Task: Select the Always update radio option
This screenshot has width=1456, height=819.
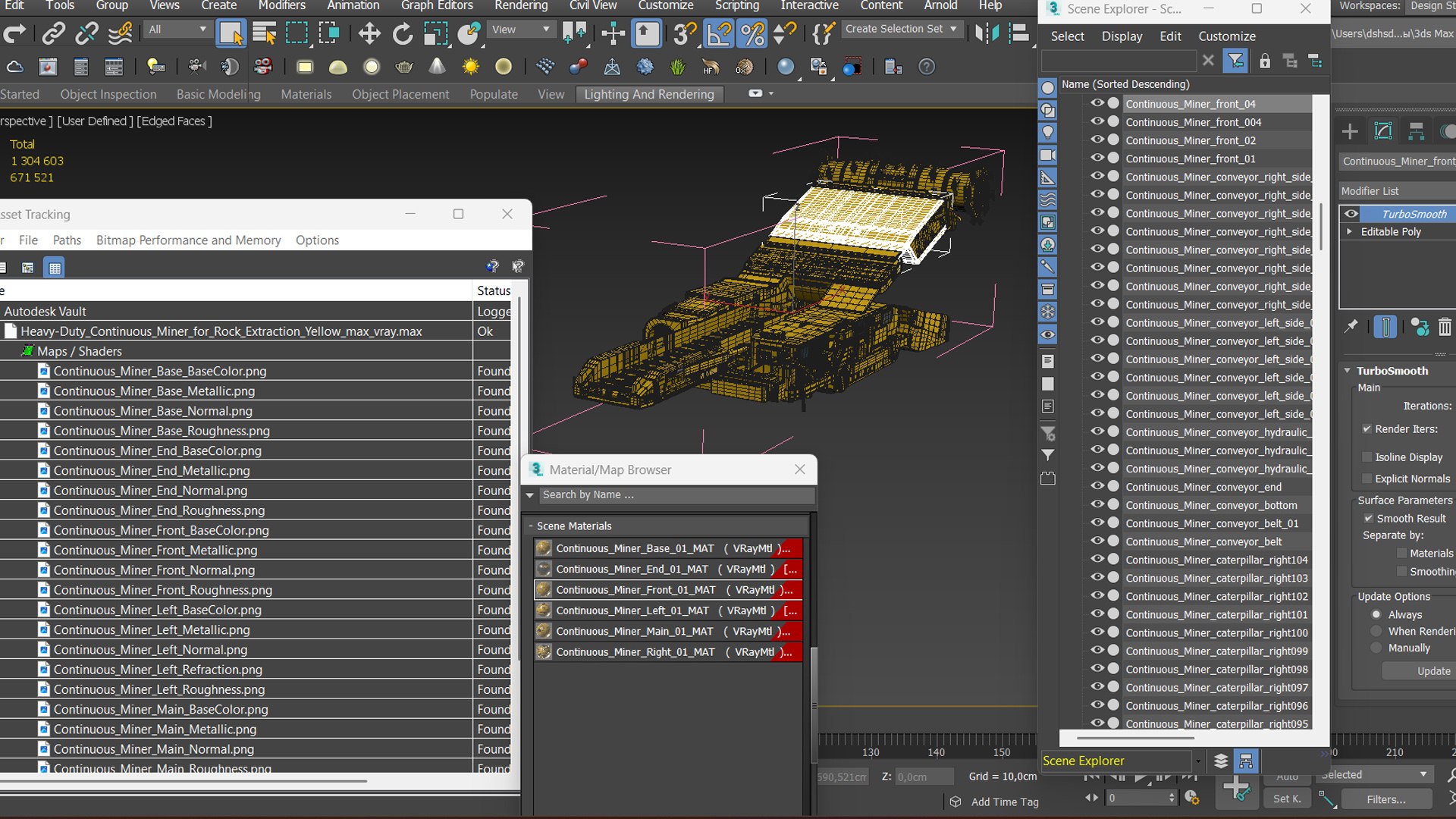Action: tap(1376, 614)
